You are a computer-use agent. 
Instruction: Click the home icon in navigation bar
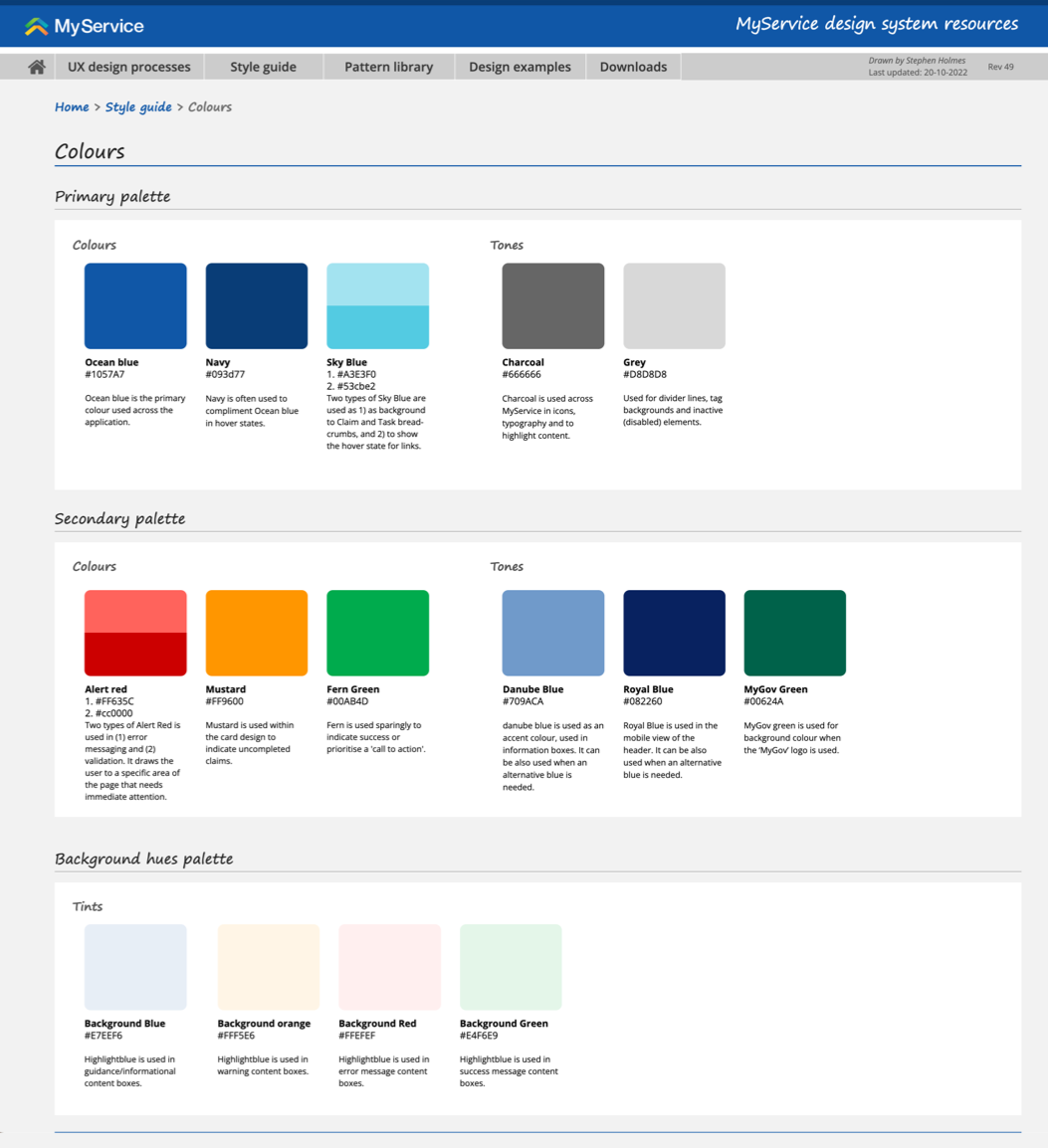[37, 67]
